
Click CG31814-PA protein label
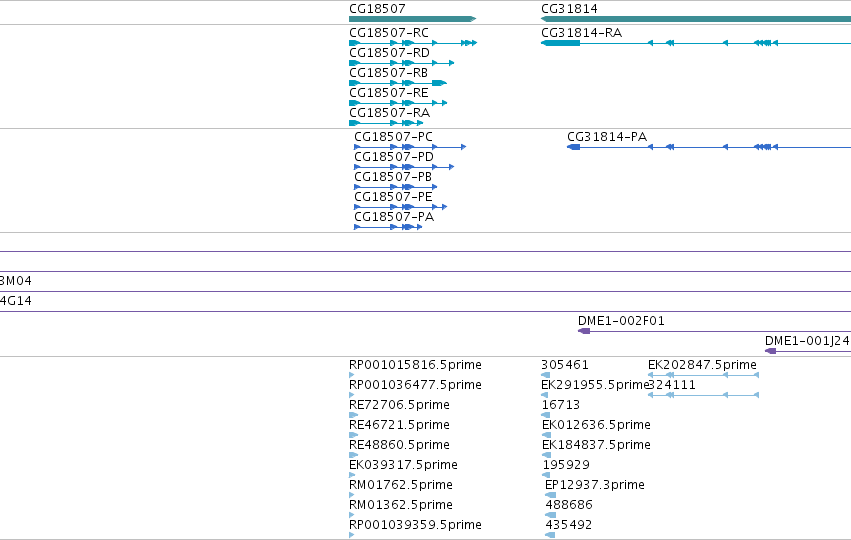pos(607,137)
